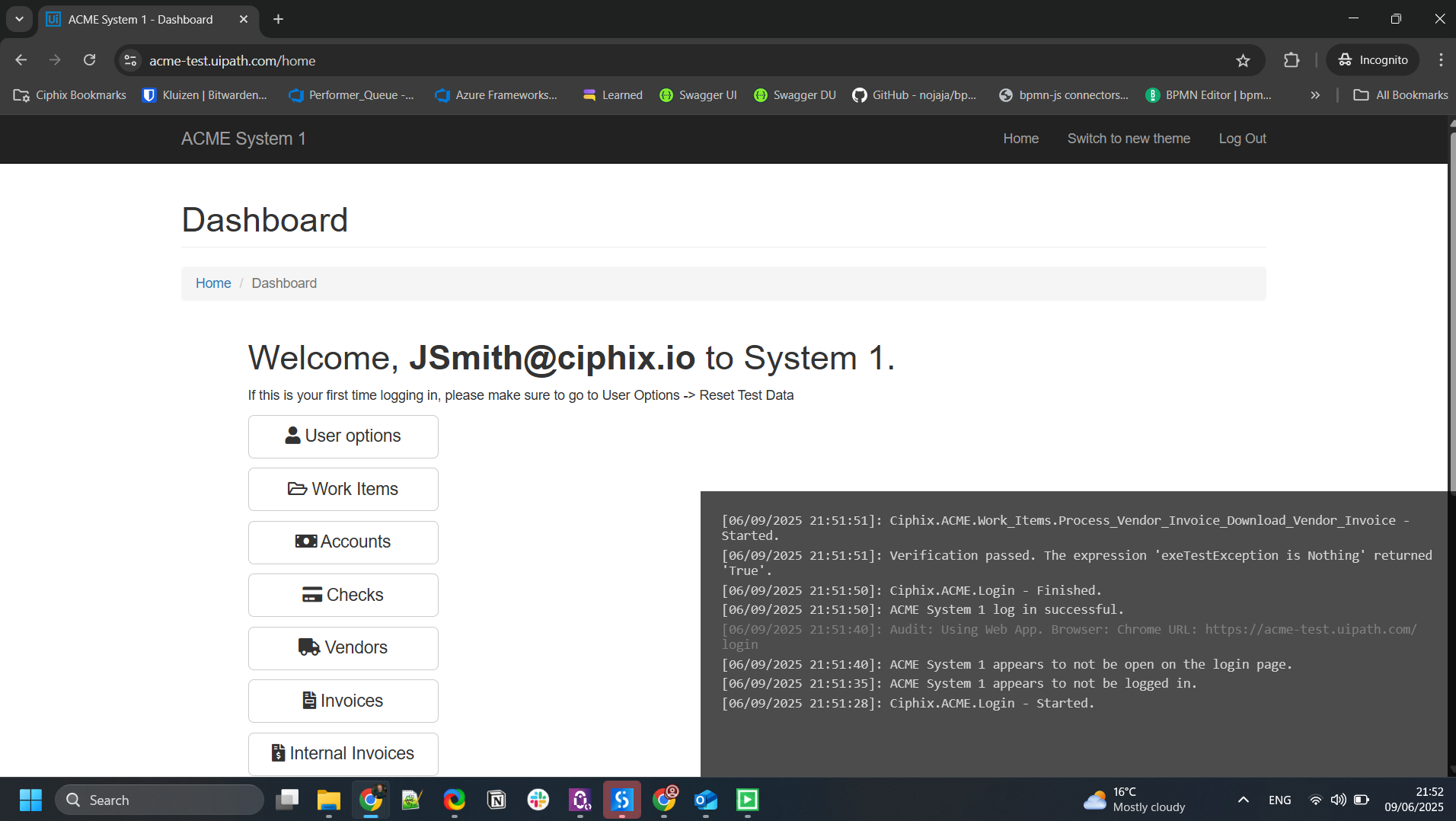Click the ENG language indicator

1279,800
